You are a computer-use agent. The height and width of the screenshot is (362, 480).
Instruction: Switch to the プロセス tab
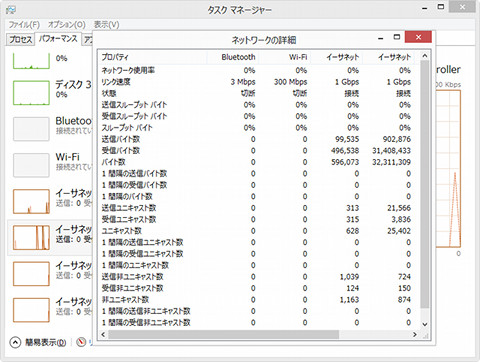click(x=21, y=39)
